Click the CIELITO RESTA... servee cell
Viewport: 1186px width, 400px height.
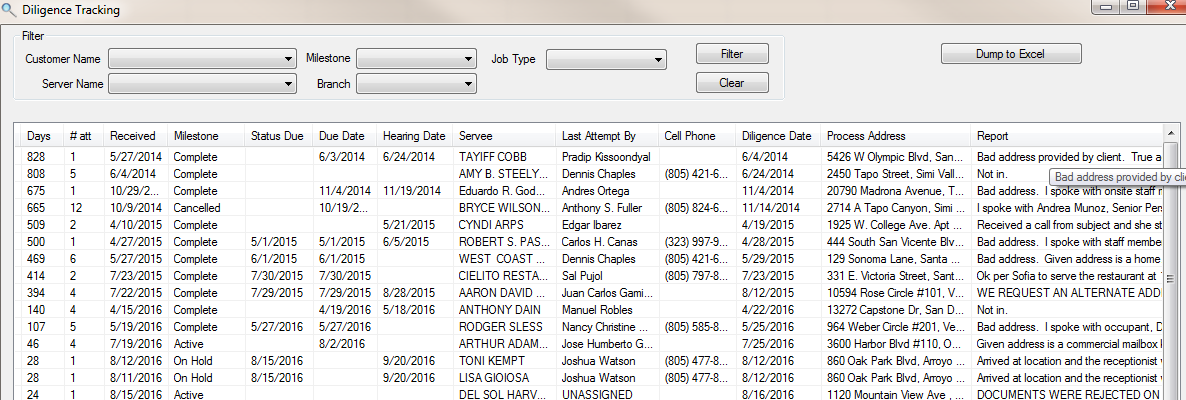pyautogui.click(x=505, y=275)
